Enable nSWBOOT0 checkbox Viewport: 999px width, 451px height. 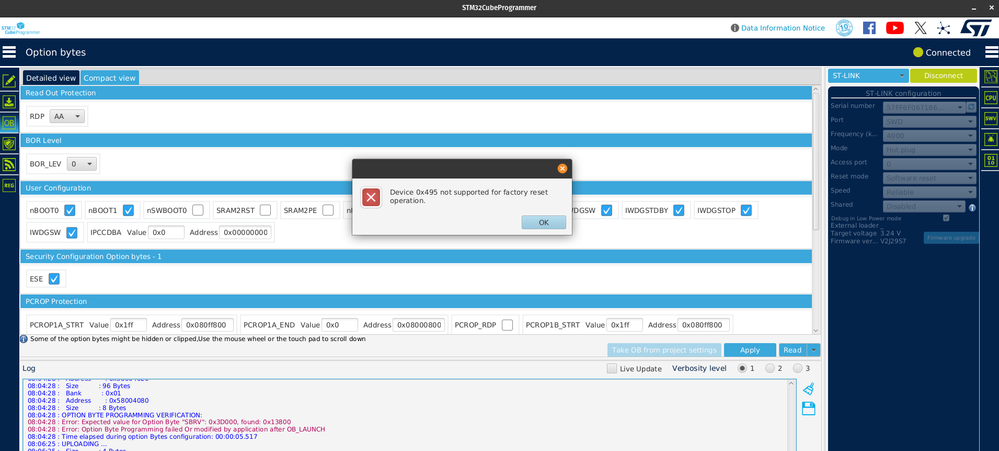(198, 210)
